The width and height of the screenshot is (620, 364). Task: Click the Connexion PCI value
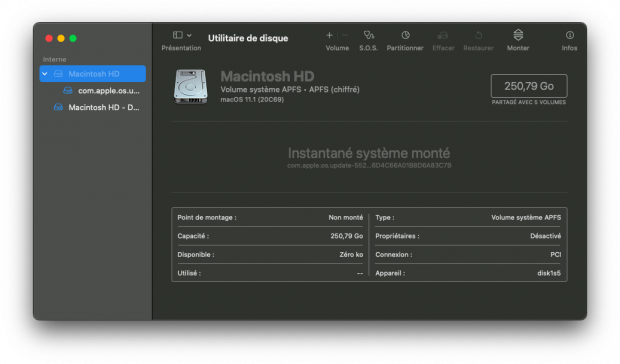click(556, 255)
